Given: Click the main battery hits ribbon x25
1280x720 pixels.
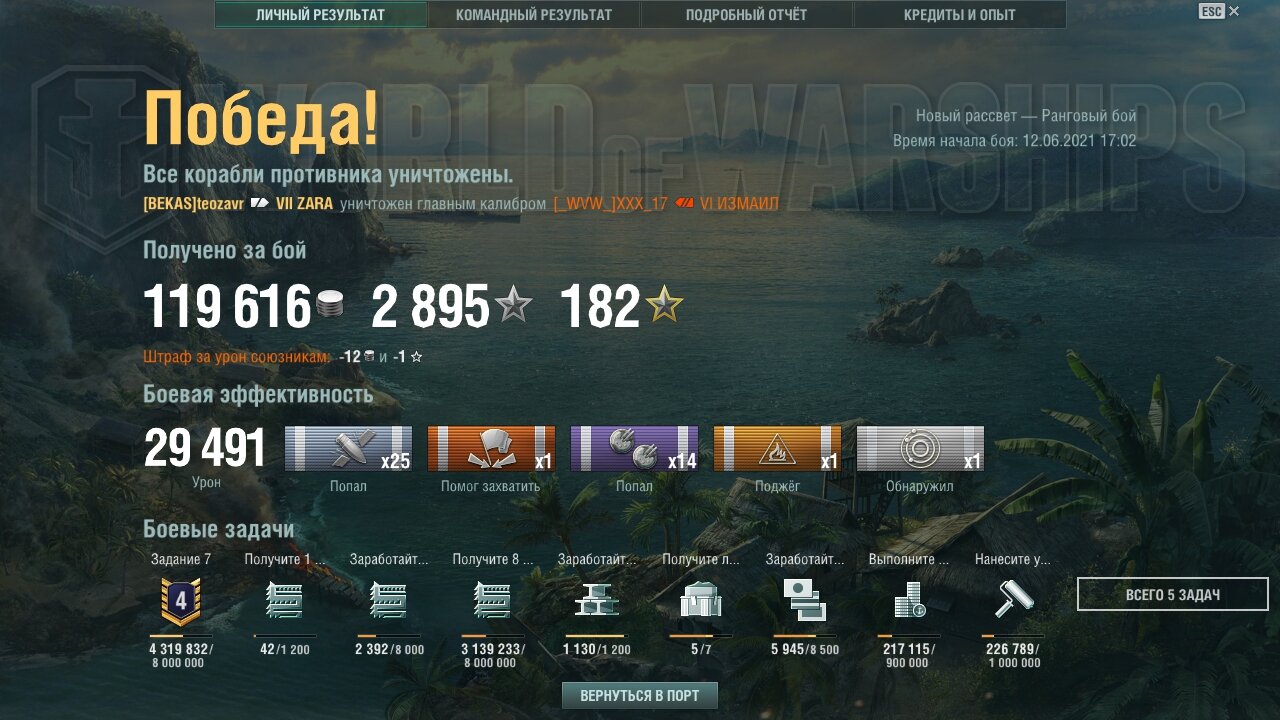Looking at the screenshot, I should coord(348,448).
